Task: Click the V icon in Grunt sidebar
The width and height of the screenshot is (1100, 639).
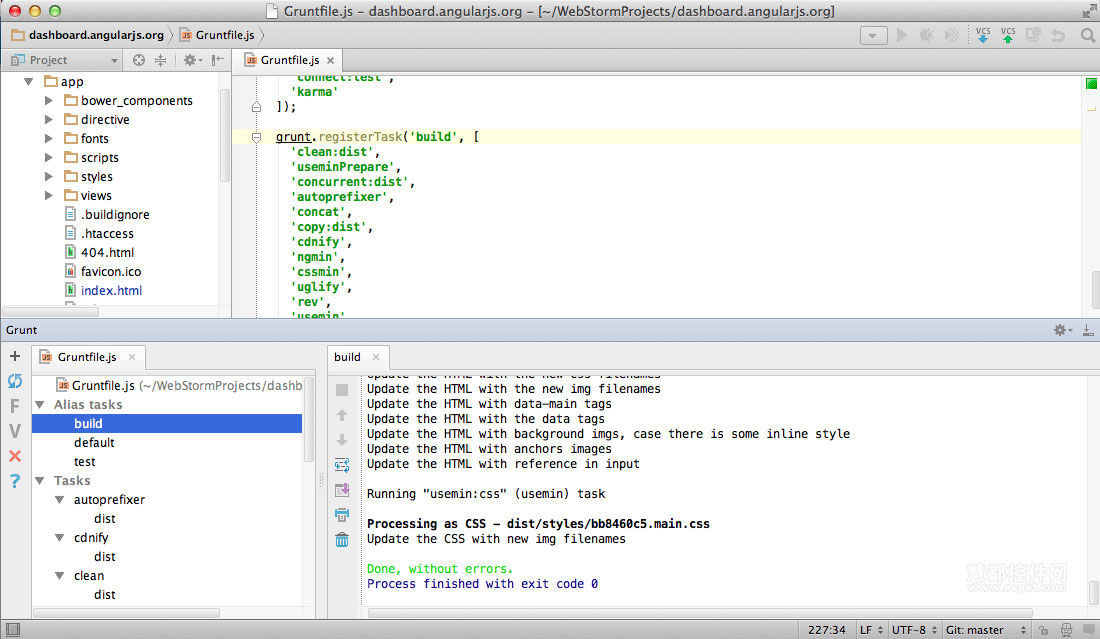Action: click(15, 431)
